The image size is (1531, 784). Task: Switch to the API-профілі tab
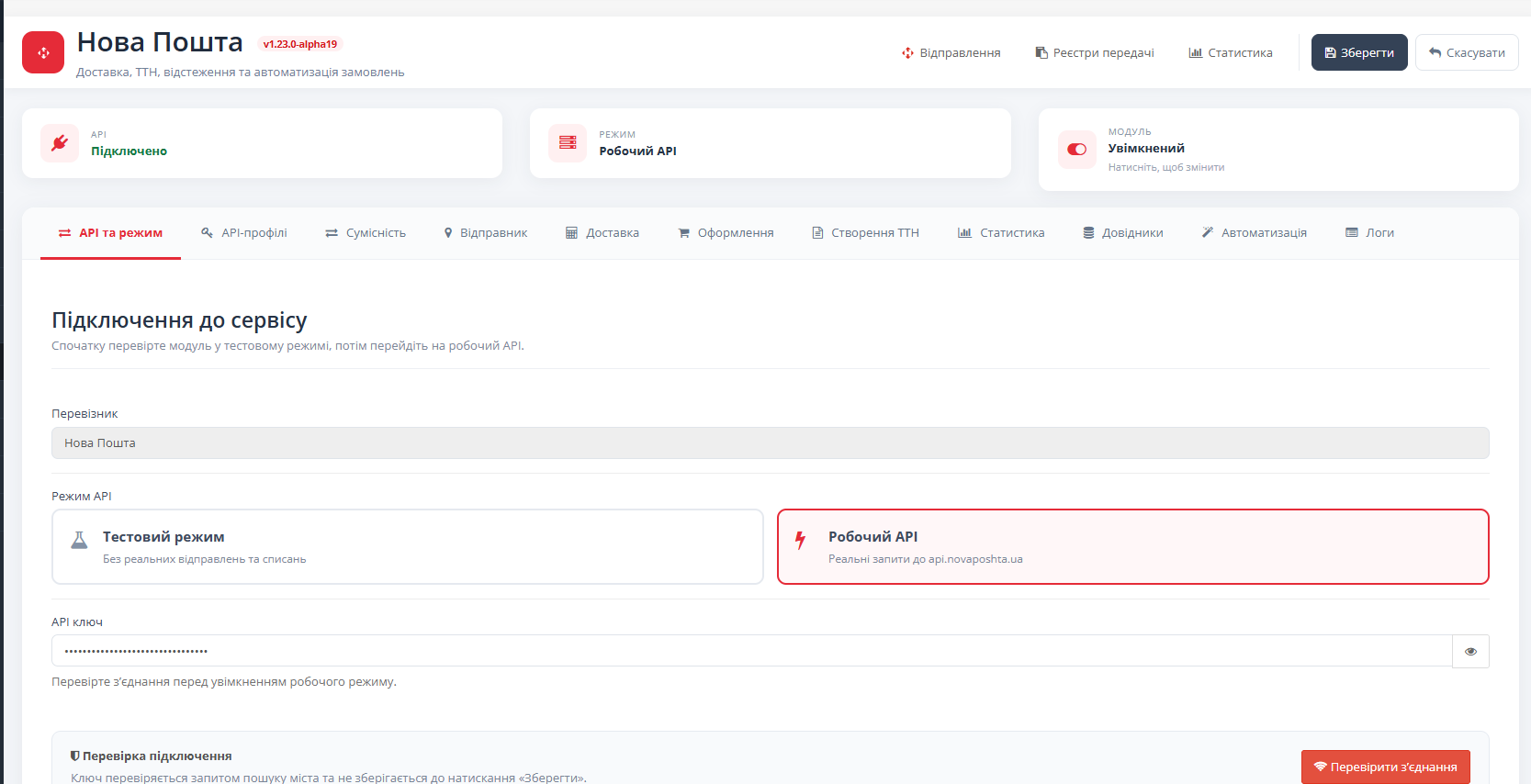[x=244, y=233]
